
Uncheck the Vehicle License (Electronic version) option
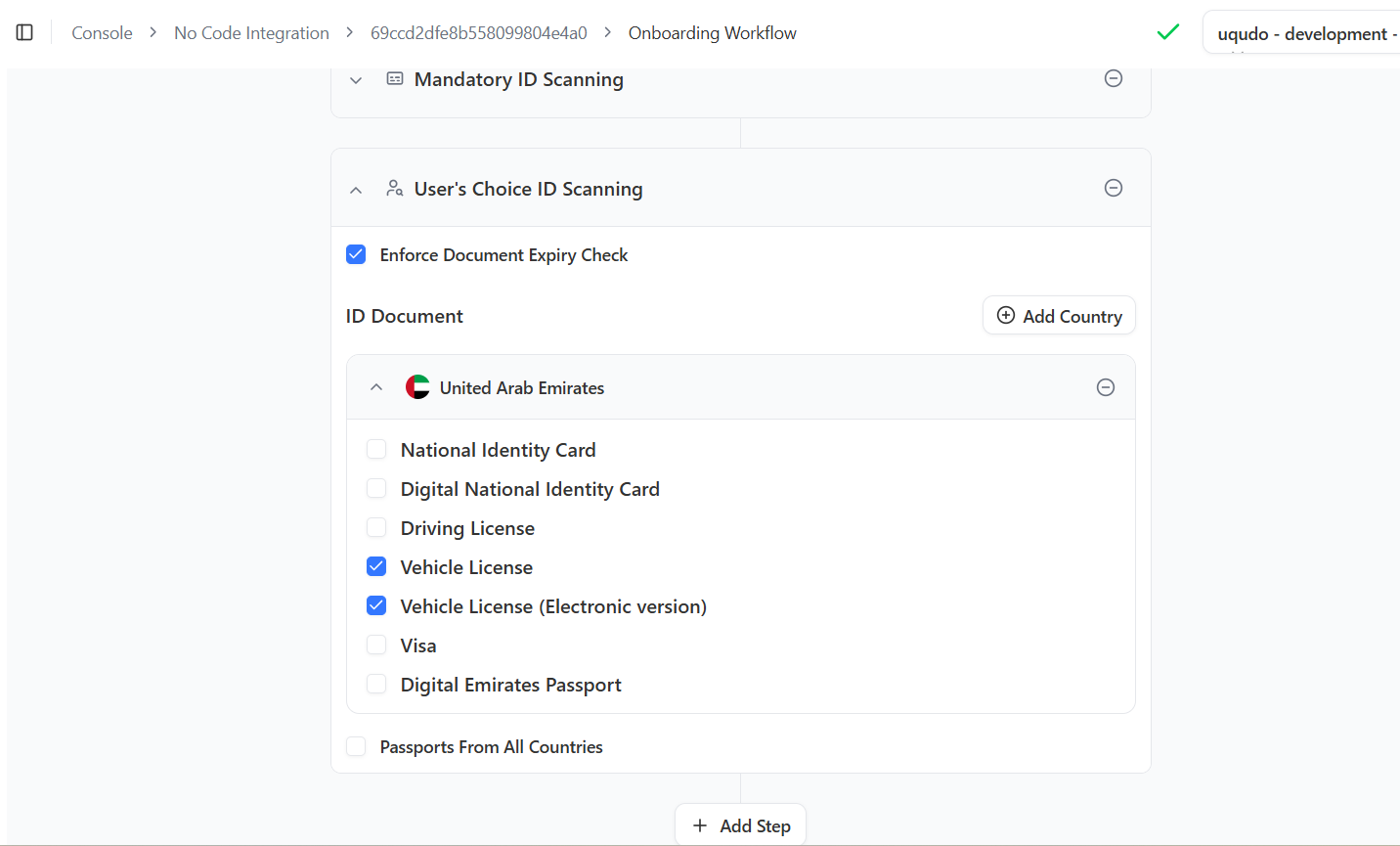coord(376,606)
